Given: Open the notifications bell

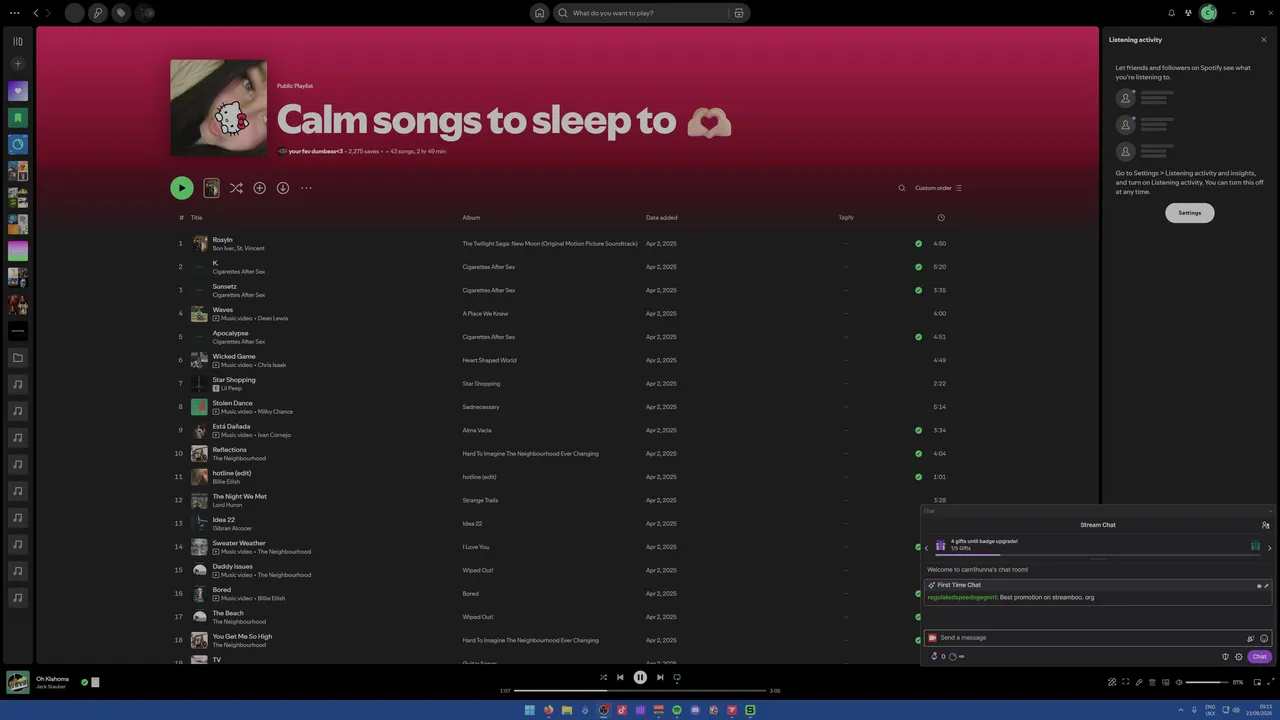Looking at the screenshot, I should [1171, 13].
